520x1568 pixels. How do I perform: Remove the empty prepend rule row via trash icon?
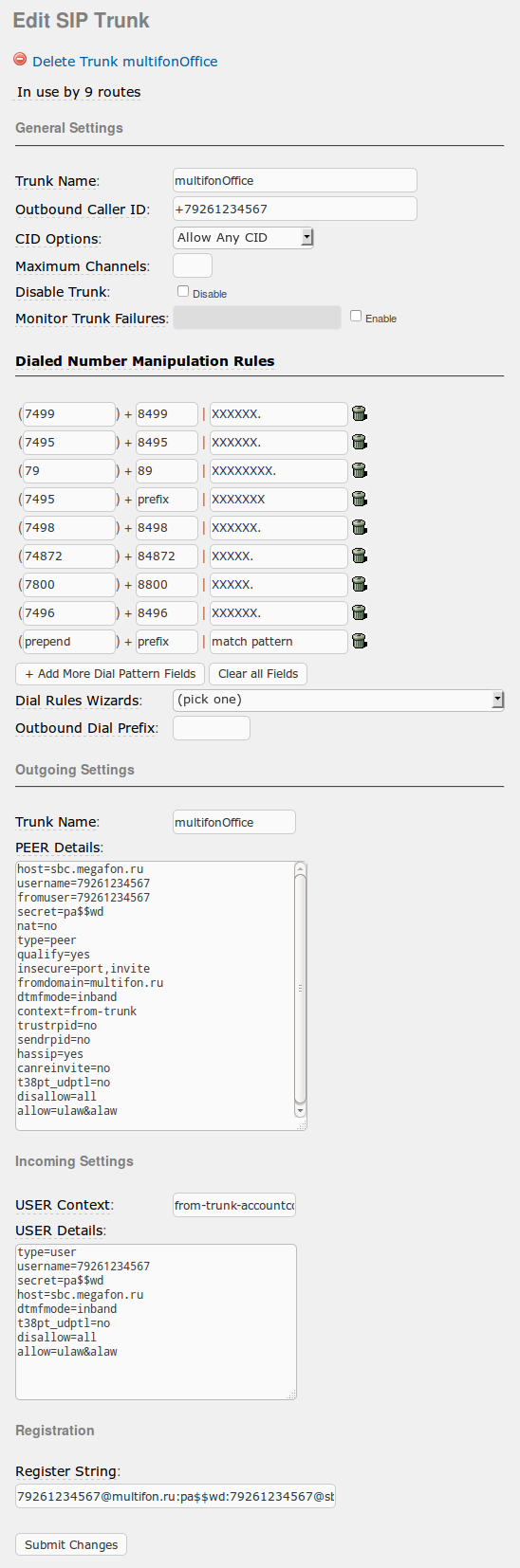[359, 641]
